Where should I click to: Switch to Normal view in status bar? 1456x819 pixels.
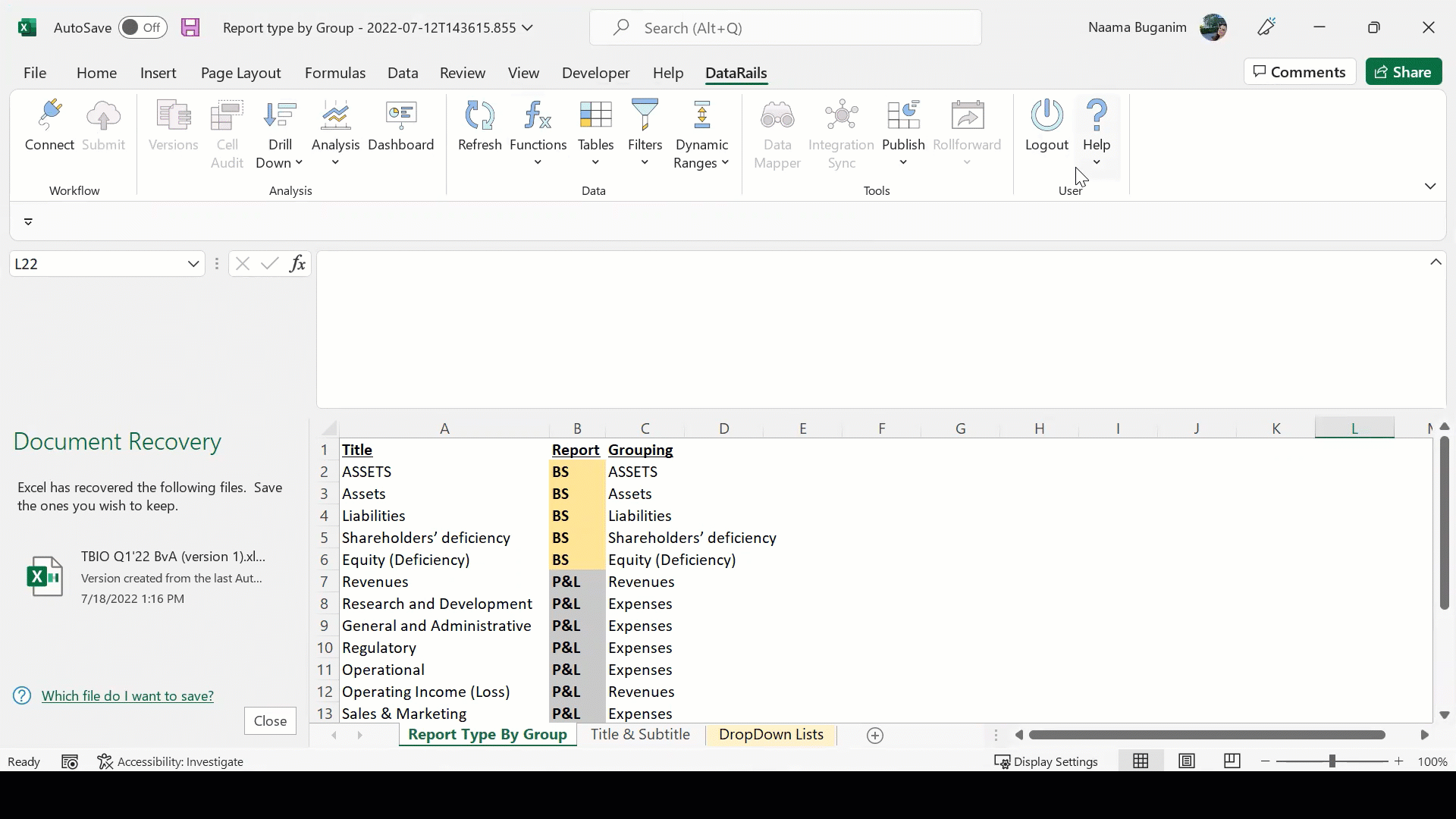click(x=1141, y=761)
